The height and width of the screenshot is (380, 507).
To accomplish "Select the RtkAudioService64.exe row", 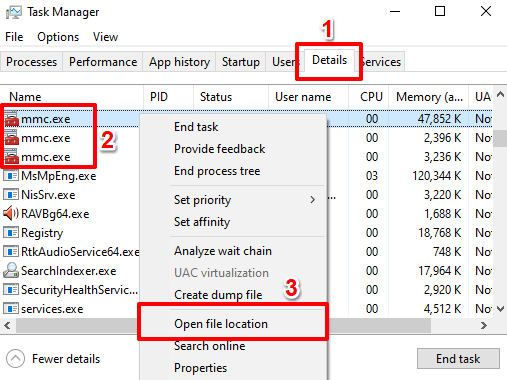I will pyautogui.click(x=247, y=252).
